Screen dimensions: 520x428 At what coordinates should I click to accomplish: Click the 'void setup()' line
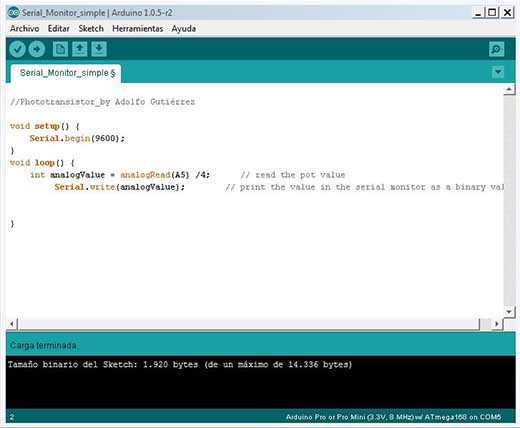point(45,126)
